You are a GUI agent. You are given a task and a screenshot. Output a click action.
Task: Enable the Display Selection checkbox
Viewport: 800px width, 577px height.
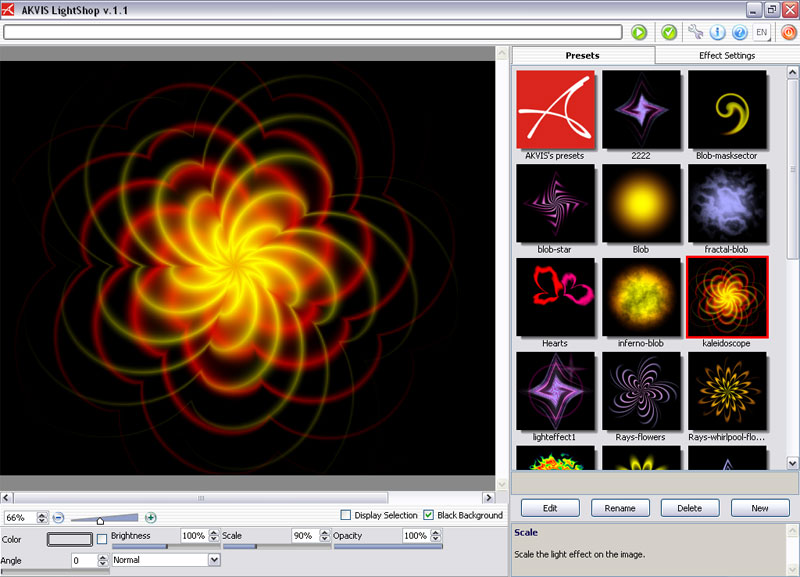pyautogui.click(x=345, y=515)
